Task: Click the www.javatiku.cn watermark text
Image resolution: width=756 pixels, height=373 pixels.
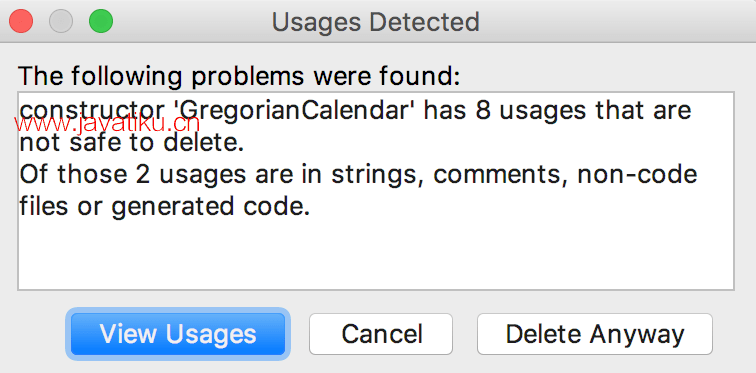Action: tap(107, 125)
